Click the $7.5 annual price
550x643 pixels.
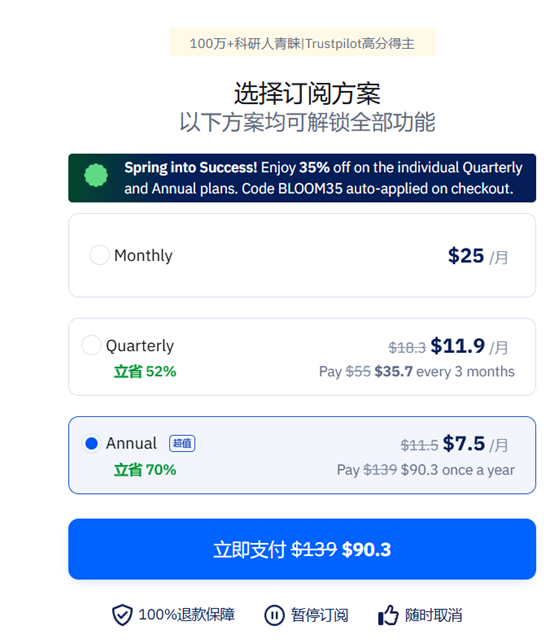[x=464, y=444]
